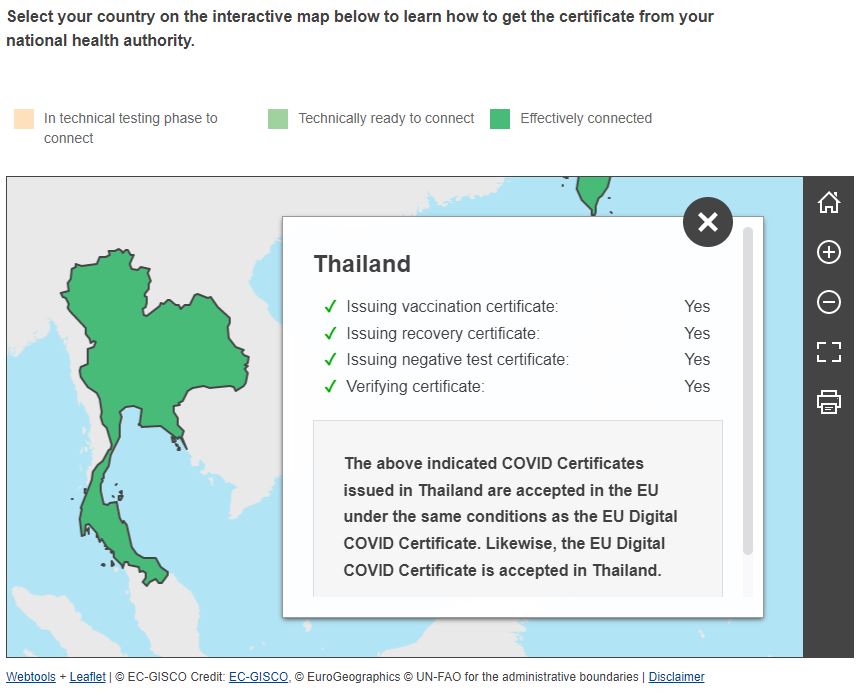Click checkmark next to recovery certificate
864x697 pixels.
330,333
